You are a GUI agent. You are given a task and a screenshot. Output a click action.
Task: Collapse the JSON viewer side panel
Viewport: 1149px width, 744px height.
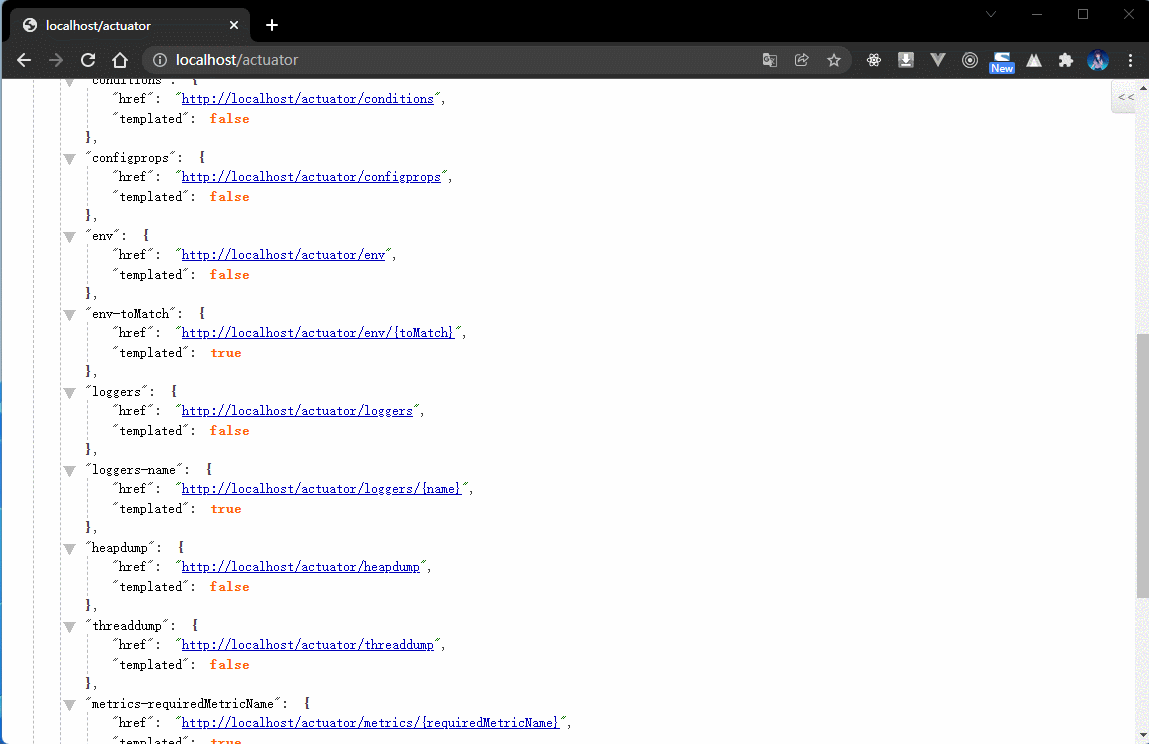1126,97
